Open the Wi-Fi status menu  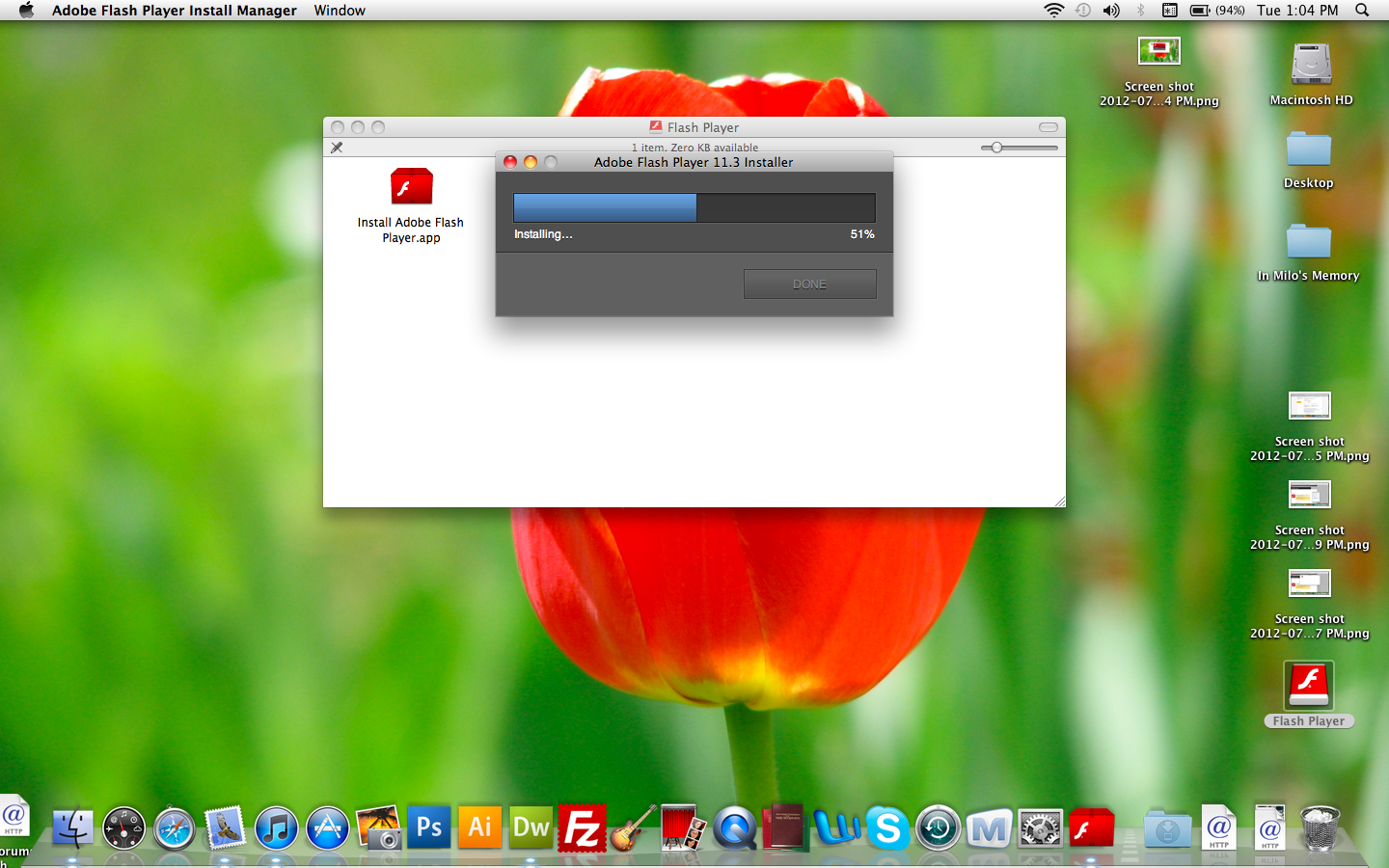(x=1053, y=11)
